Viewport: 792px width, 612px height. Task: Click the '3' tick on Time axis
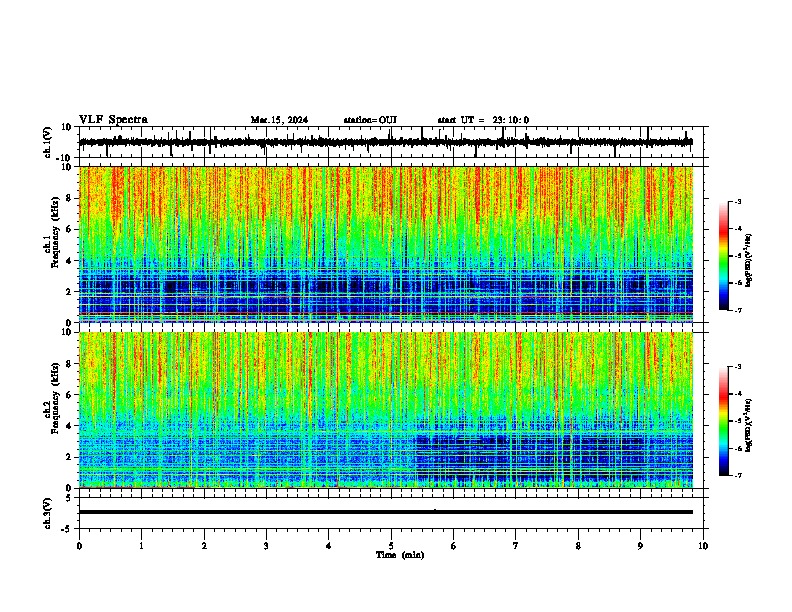[266, 546]
